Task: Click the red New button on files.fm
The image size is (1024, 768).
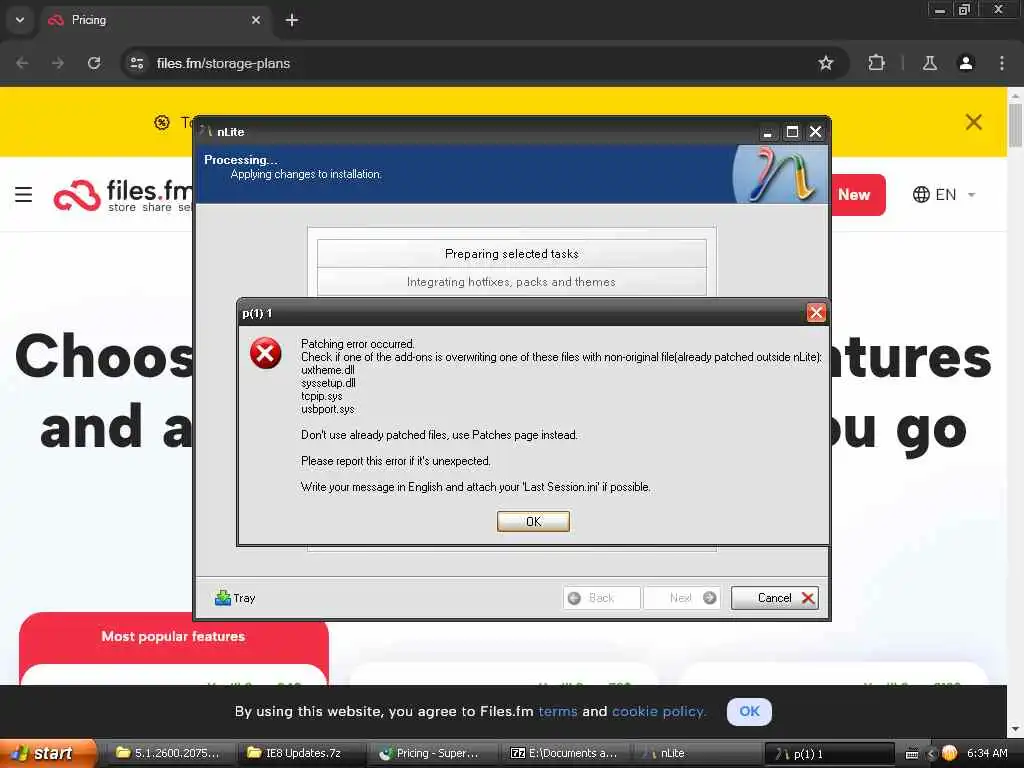Action: 857,195
